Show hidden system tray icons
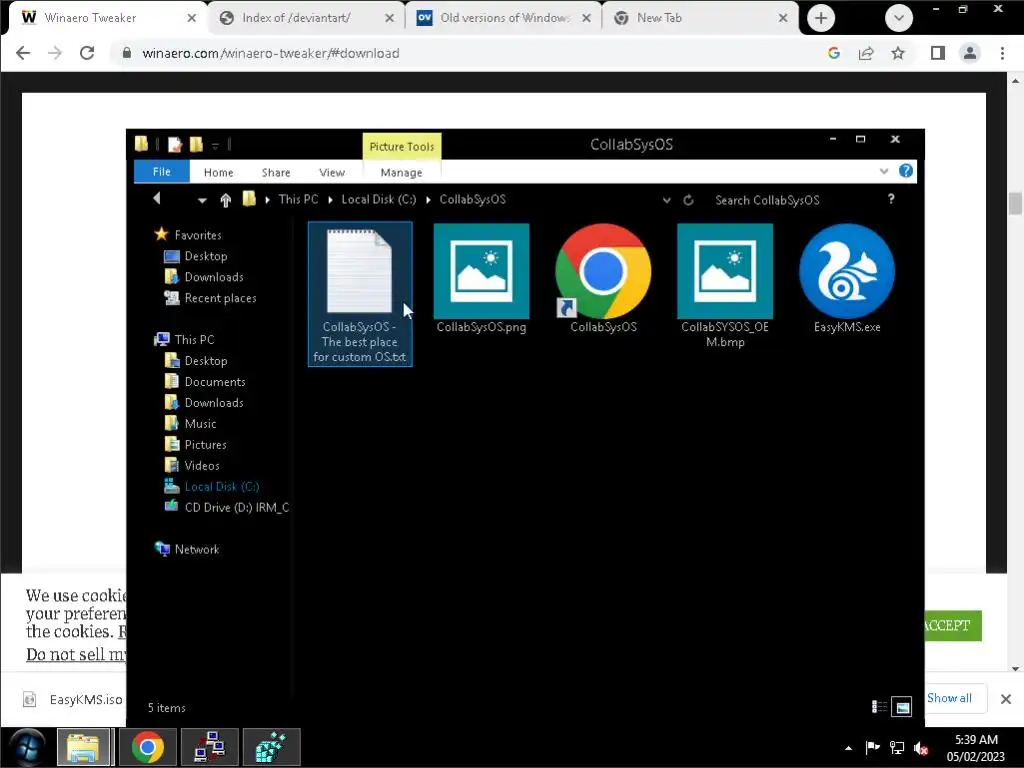The image size is (1024, 768). tap(848, 748)
